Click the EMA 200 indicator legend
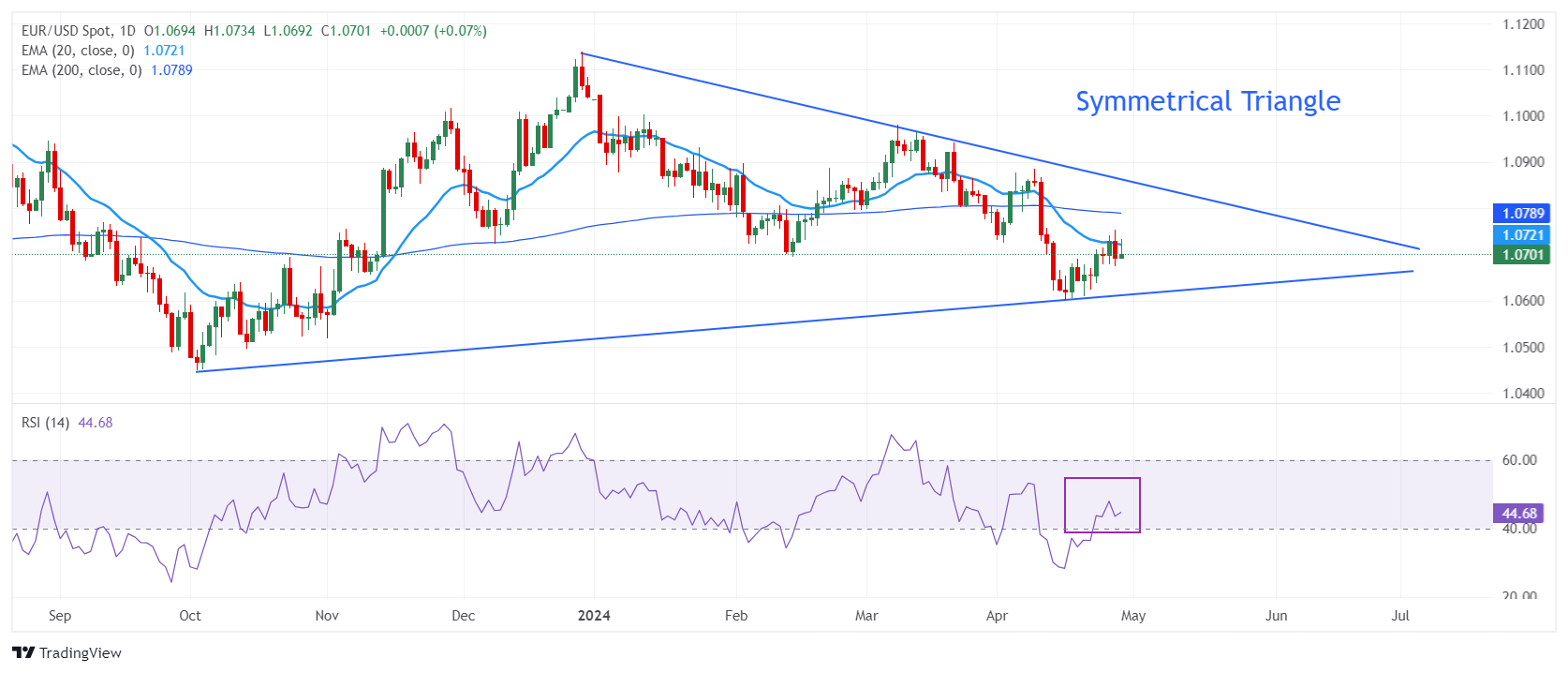This screenshot has width=1568, height=673. click(81, 70)
